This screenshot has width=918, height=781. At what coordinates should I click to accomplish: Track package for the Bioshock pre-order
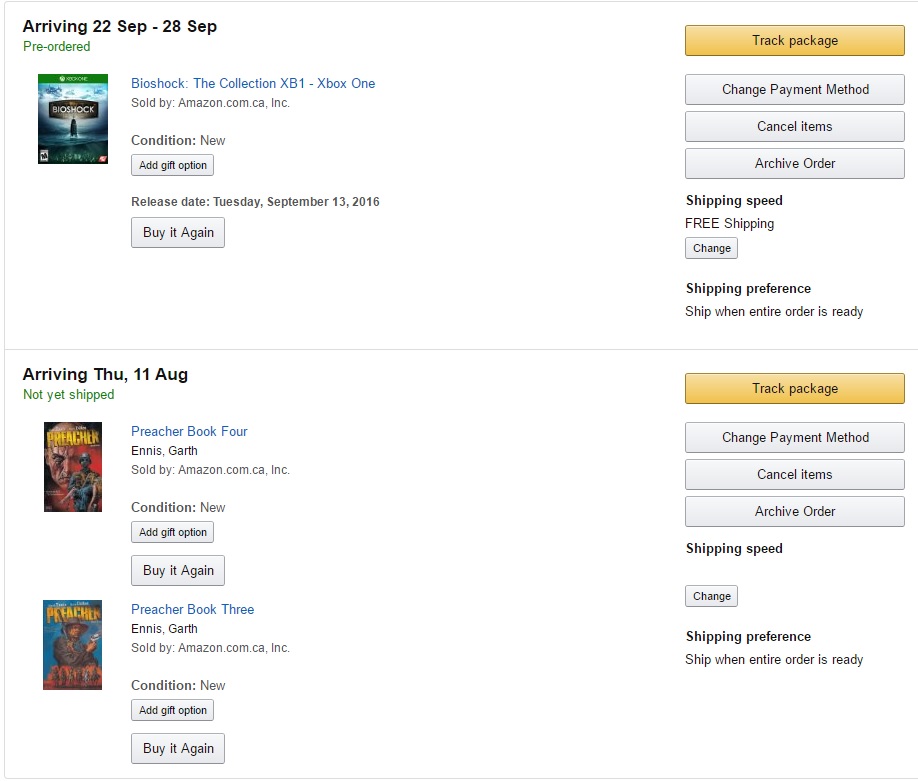794,41
